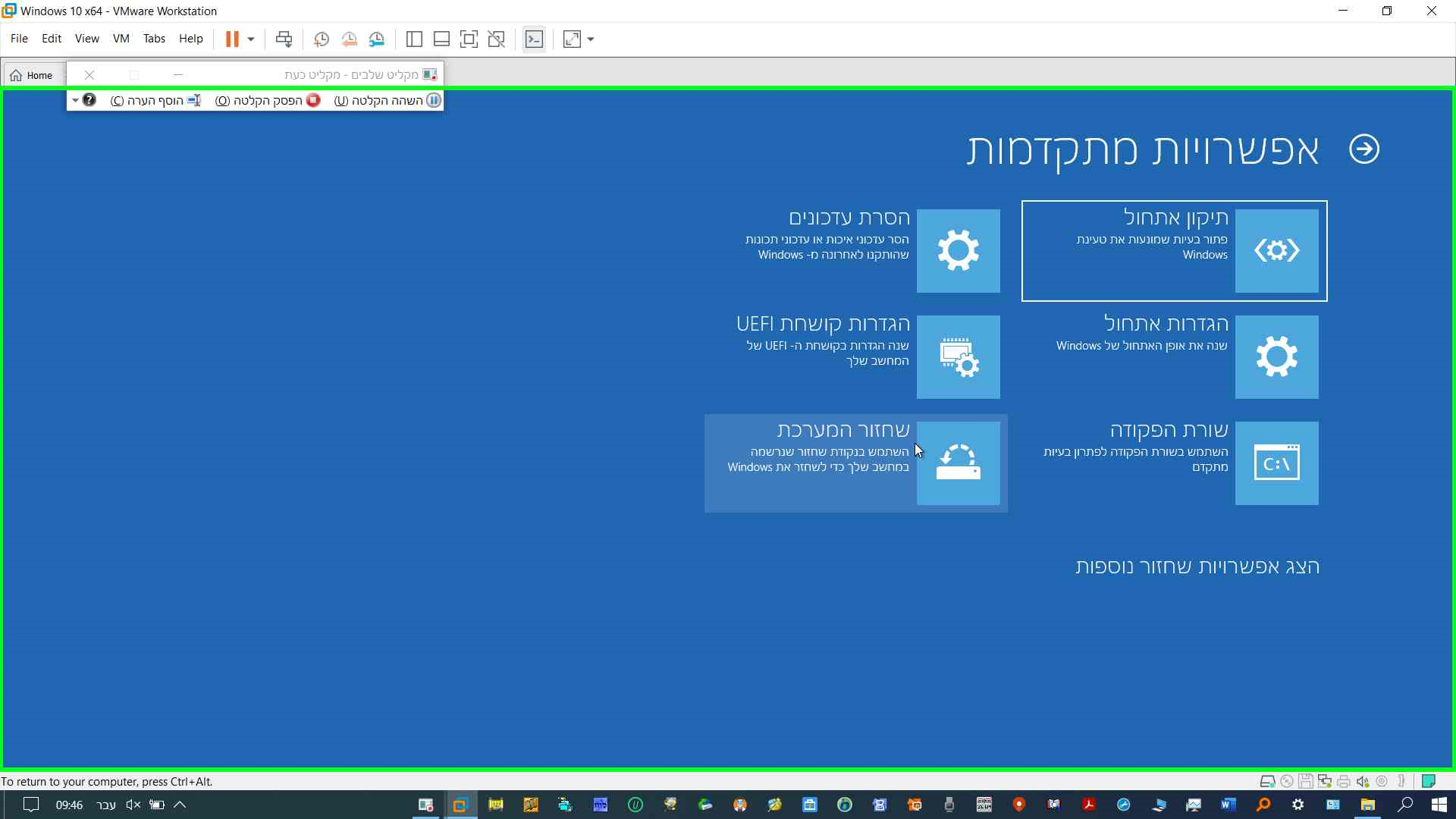Viewport: 1456px width, 819px height.
Task: Open the stretch guest dropdown arrow
Action: point(591,39)
